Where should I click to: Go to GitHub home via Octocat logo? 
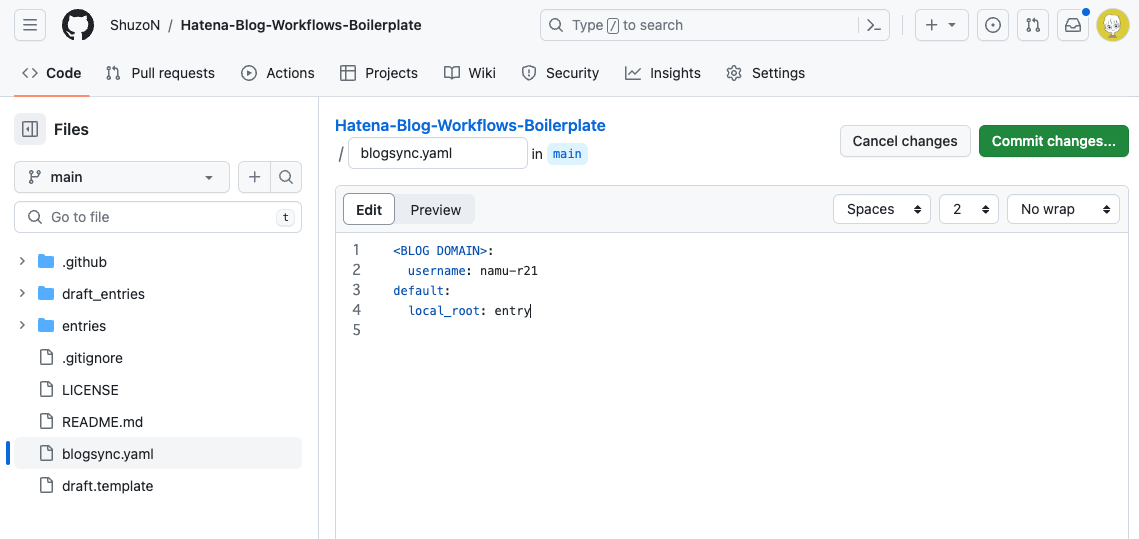tap(78, 25)
